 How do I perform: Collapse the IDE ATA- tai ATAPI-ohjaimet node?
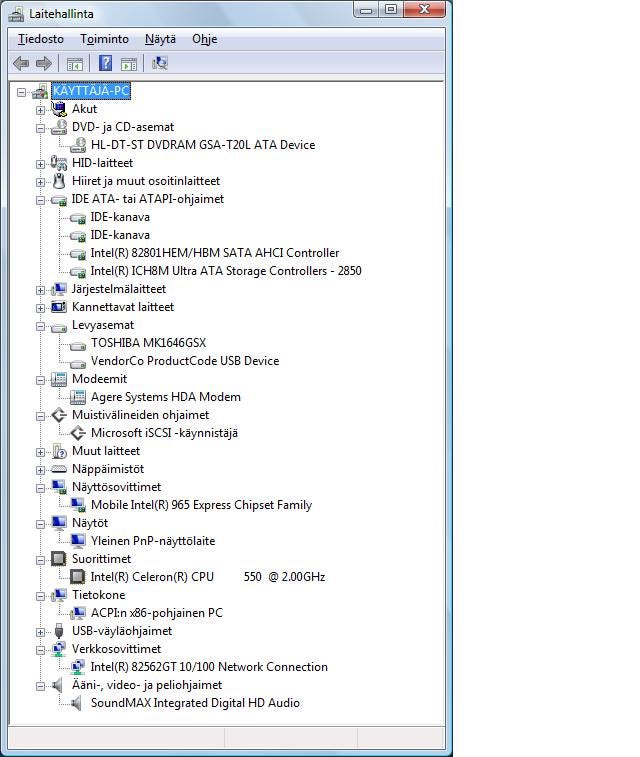tap(41, 200)
